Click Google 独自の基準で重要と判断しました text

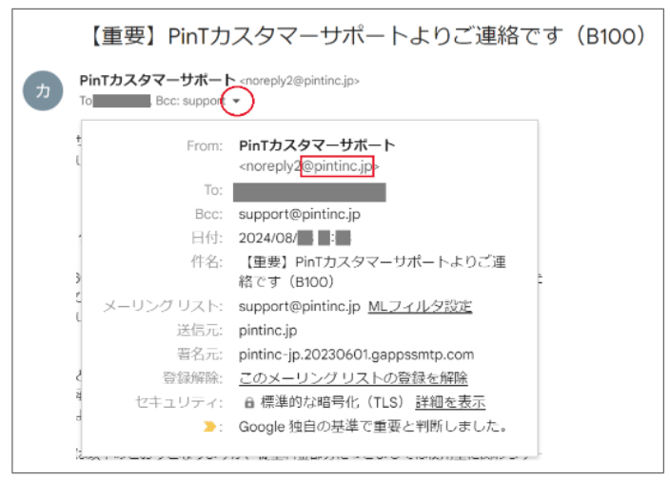click(373, 426)
